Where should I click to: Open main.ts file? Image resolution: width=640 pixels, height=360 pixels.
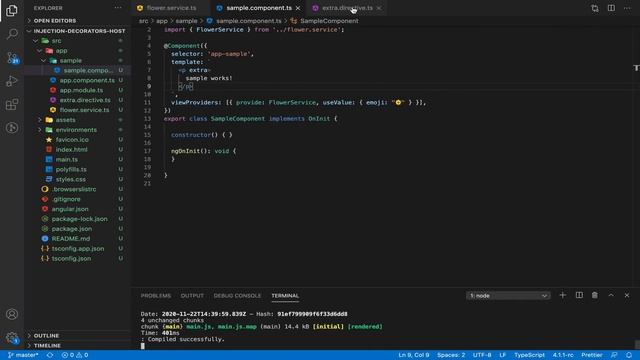67,160
